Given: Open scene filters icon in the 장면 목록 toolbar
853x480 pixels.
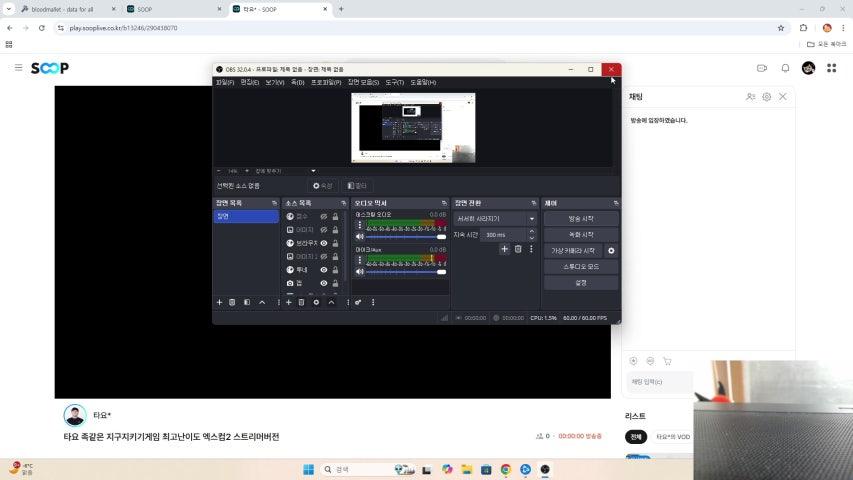Looking at the screenshot, I should point(247,302).
